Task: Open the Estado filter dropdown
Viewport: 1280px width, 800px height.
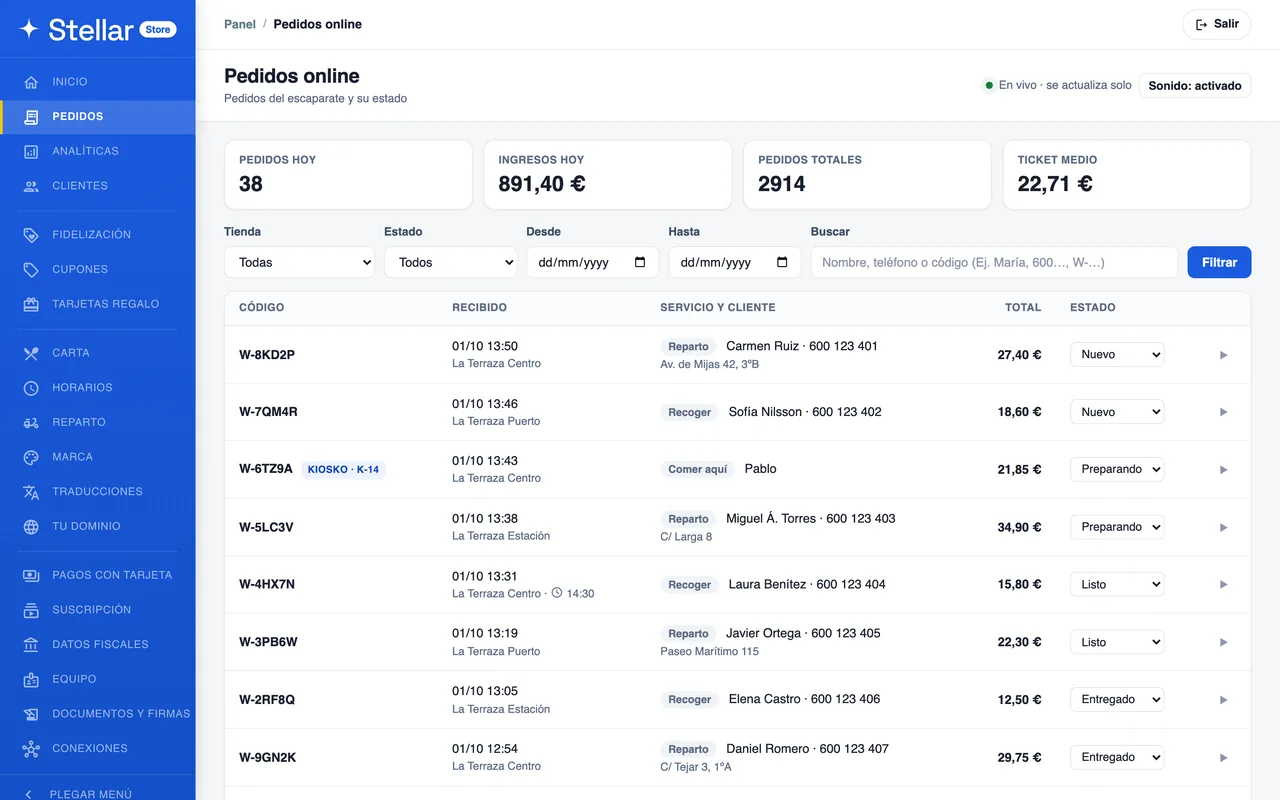Action: [x=450, y=262]
